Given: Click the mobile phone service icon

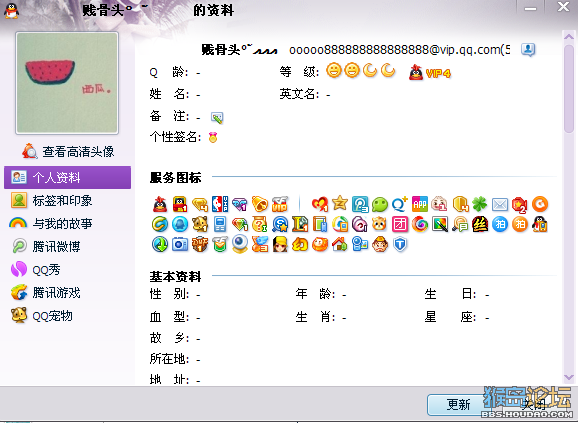Looking at the screenshot, I should coord(220,224).
